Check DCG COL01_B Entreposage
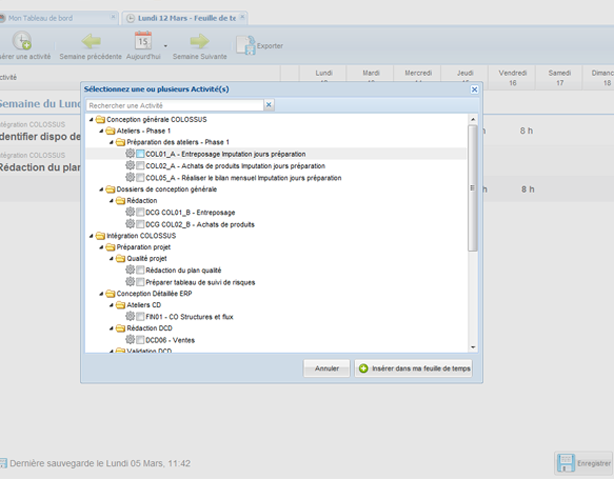Image resolution: width=614 pixels, height=479 pixels. [x=140, y=212]
